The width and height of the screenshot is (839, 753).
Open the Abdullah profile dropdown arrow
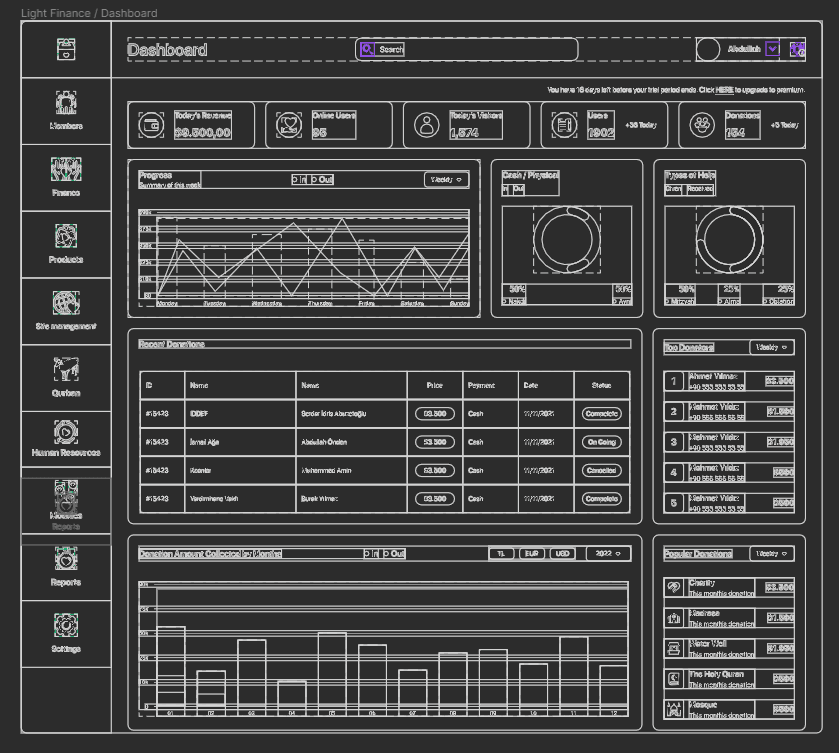coord(772,49)
